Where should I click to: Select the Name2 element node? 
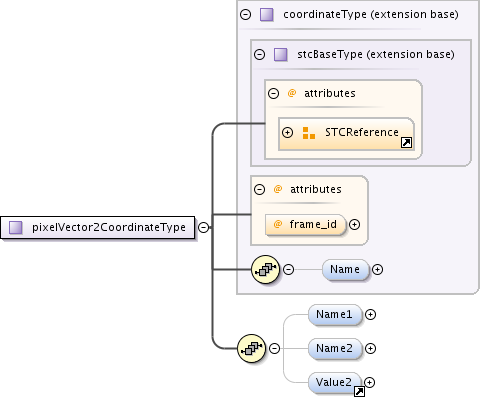335,349
